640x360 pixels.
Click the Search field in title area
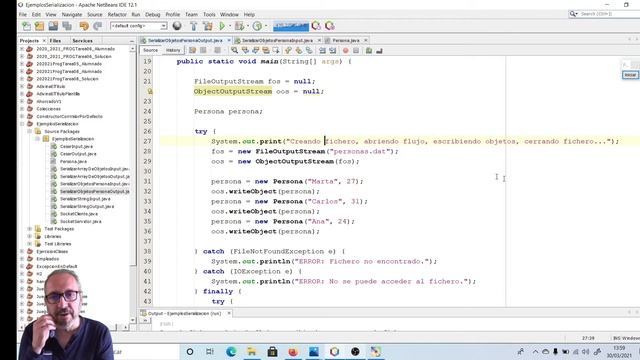click(609, 14)
